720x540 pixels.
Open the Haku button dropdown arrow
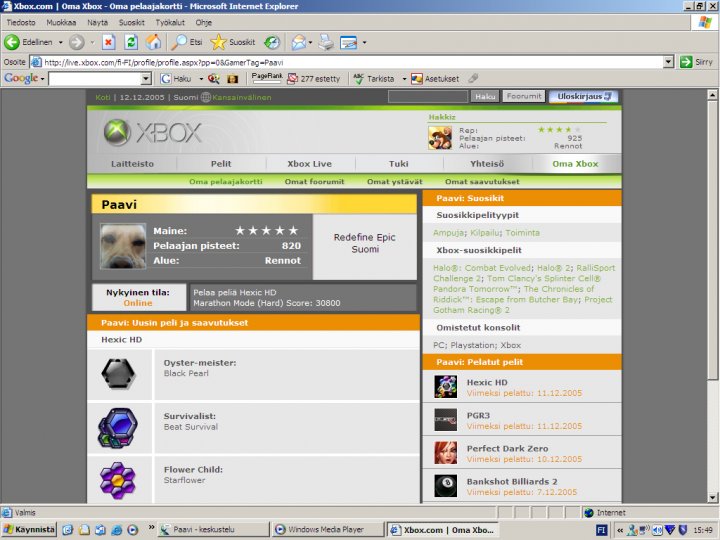201,79
